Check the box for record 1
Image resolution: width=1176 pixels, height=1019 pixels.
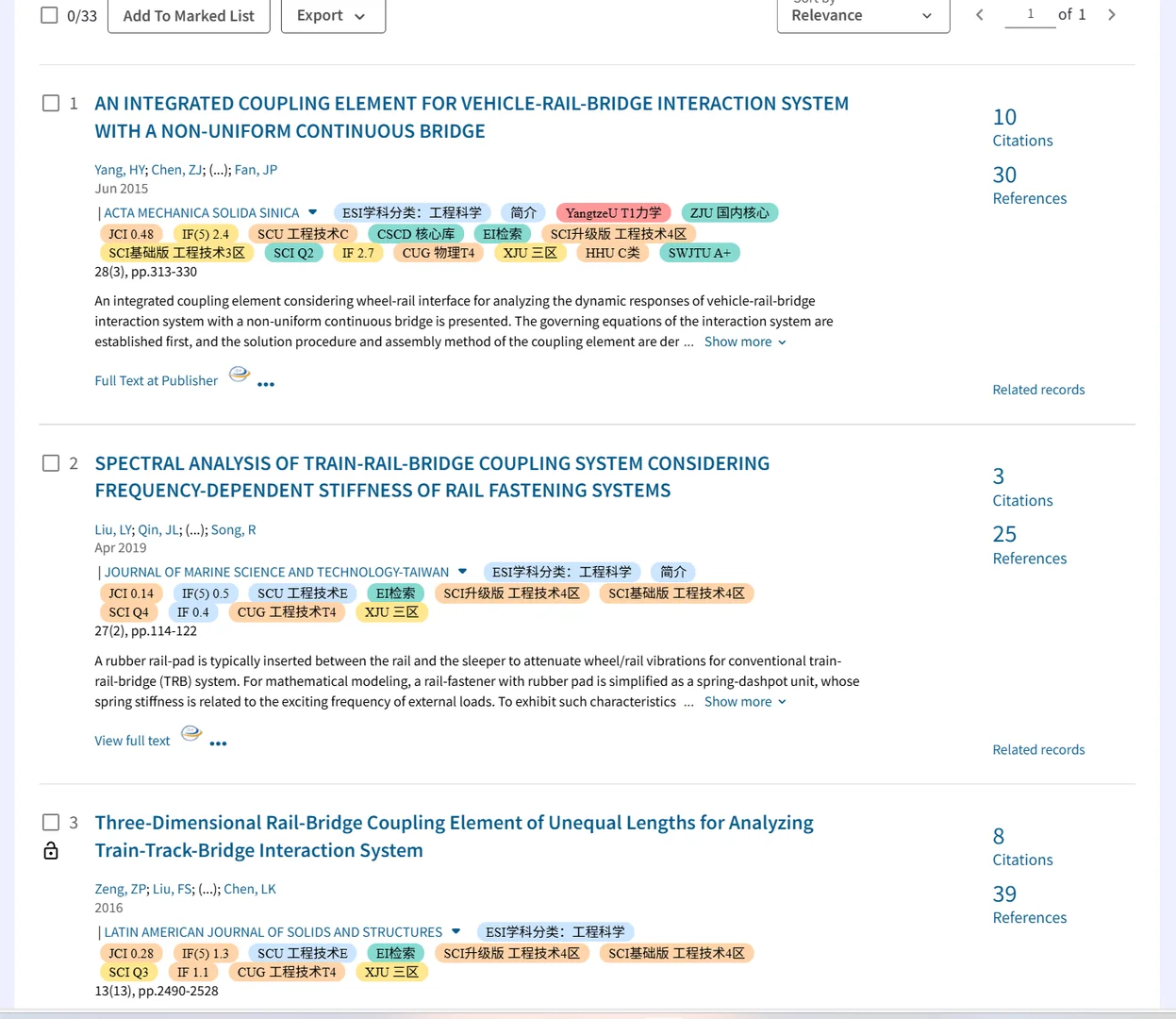pos(51,103)
